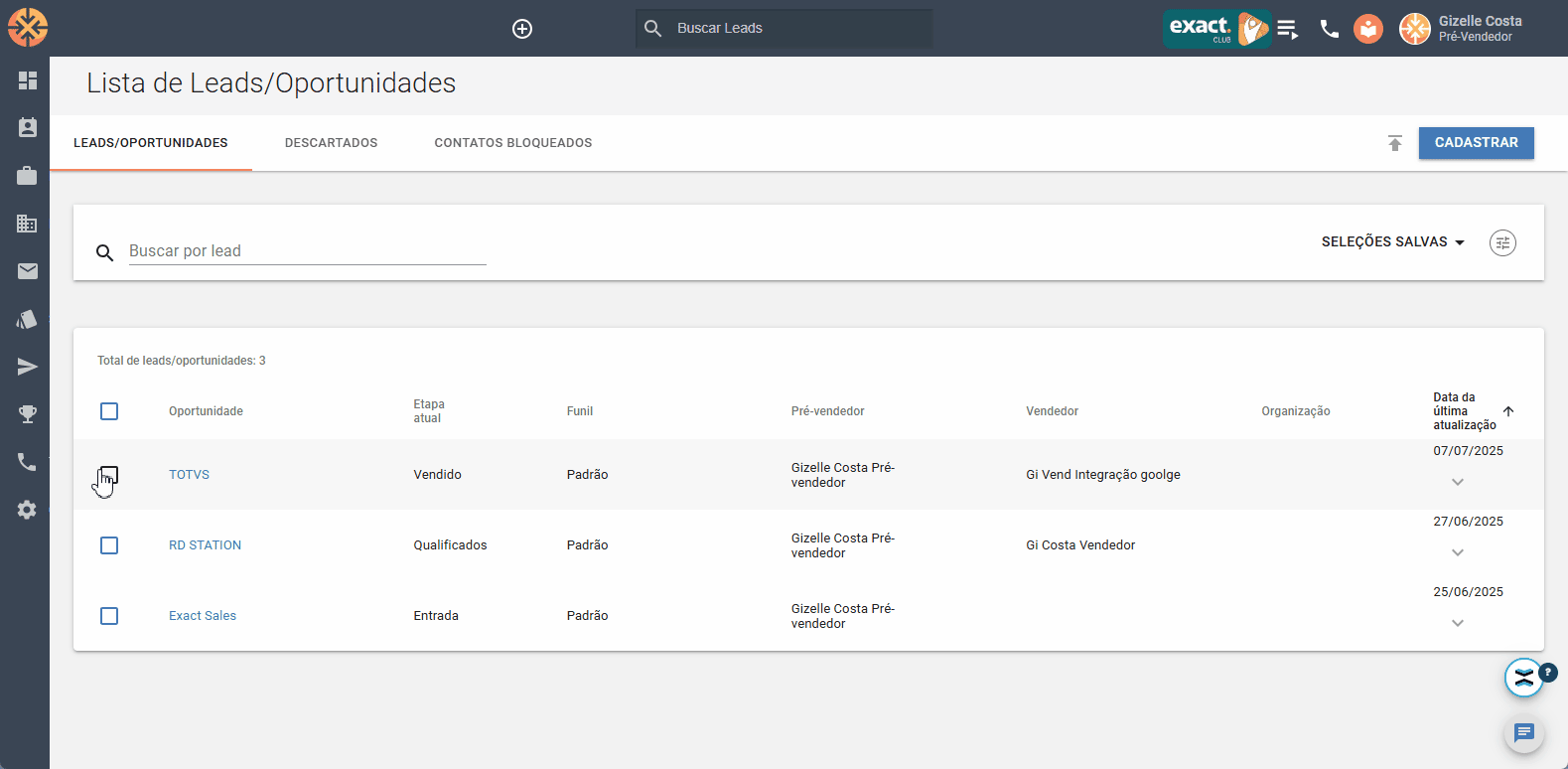Click the Qualificados stage cell
This screenshot has height=769, width=1568.
pyautogui.click(x=451, y=545)
